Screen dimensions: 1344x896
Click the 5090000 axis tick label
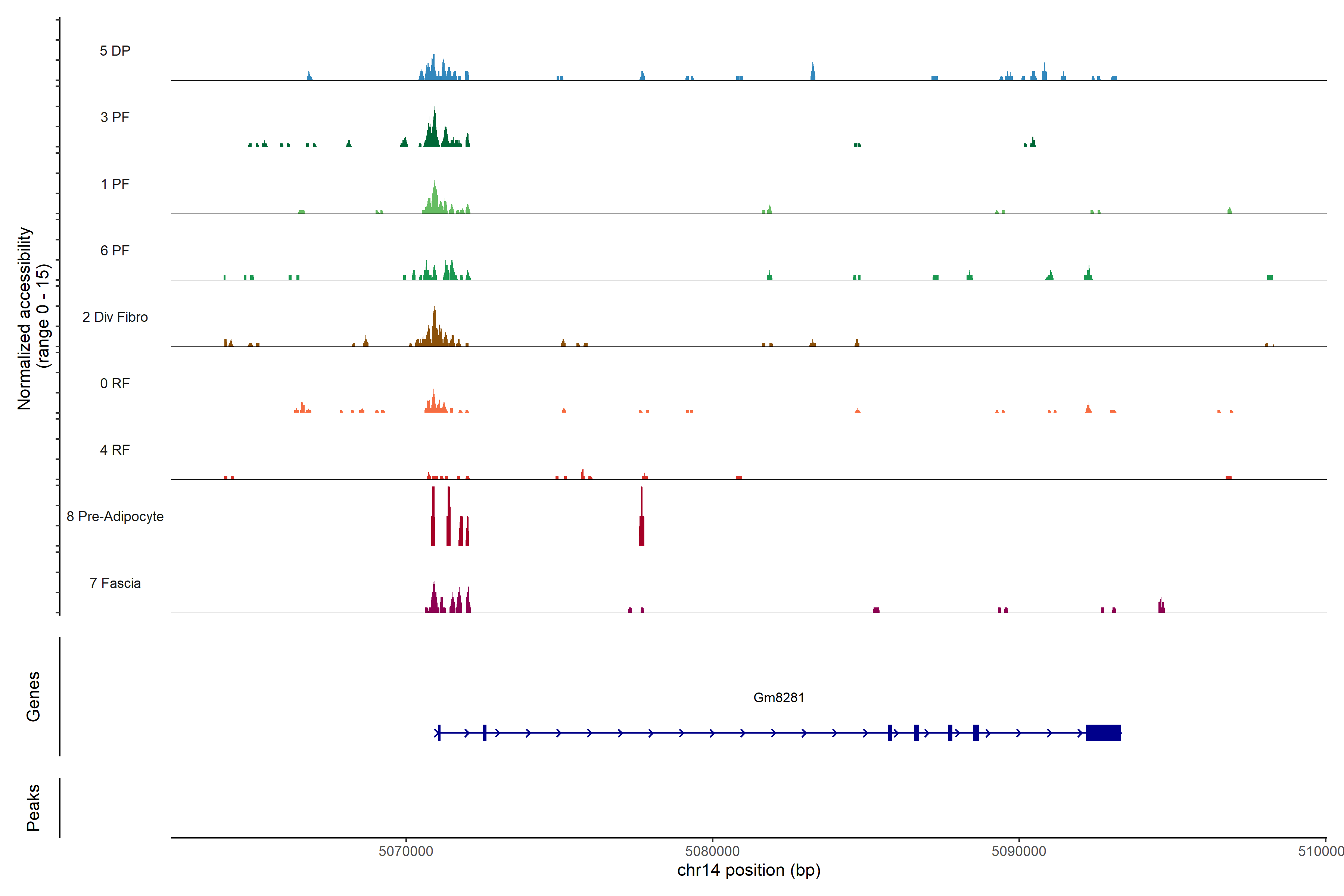[x=1018, y=852]
